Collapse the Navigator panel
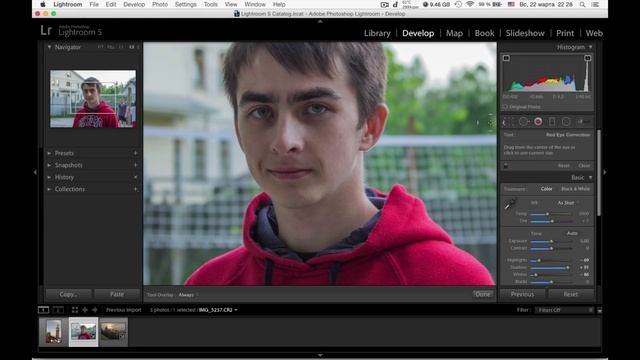 [x=49, y=47]
